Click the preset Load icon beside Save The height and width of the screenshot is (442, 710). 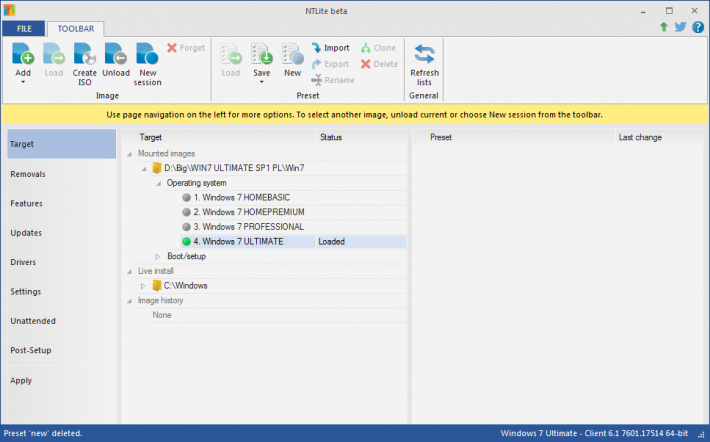point(231,54)
